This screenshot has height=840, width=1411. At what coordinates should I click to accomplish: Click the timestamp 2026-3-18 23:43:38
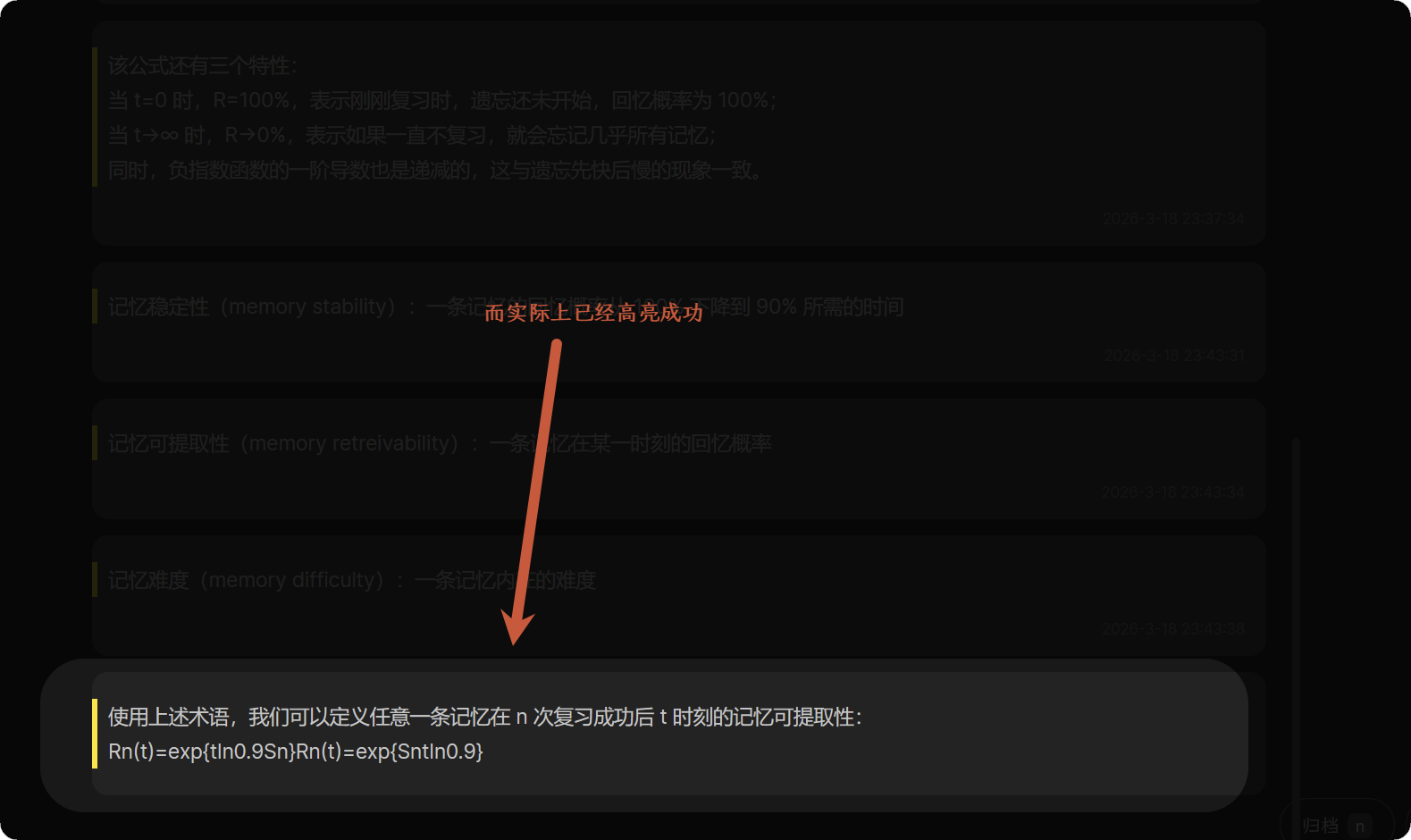1172,629
